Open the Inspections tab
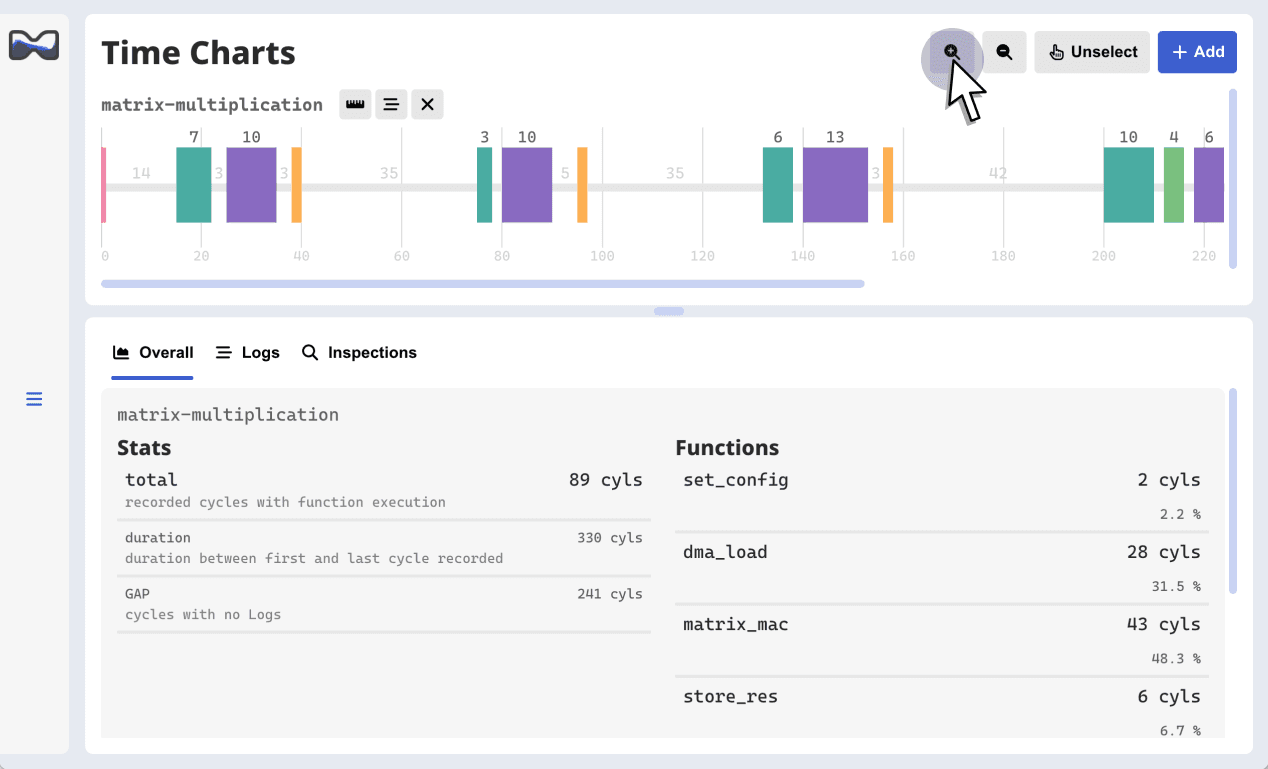1268x769 pixels. pos(359,353)
